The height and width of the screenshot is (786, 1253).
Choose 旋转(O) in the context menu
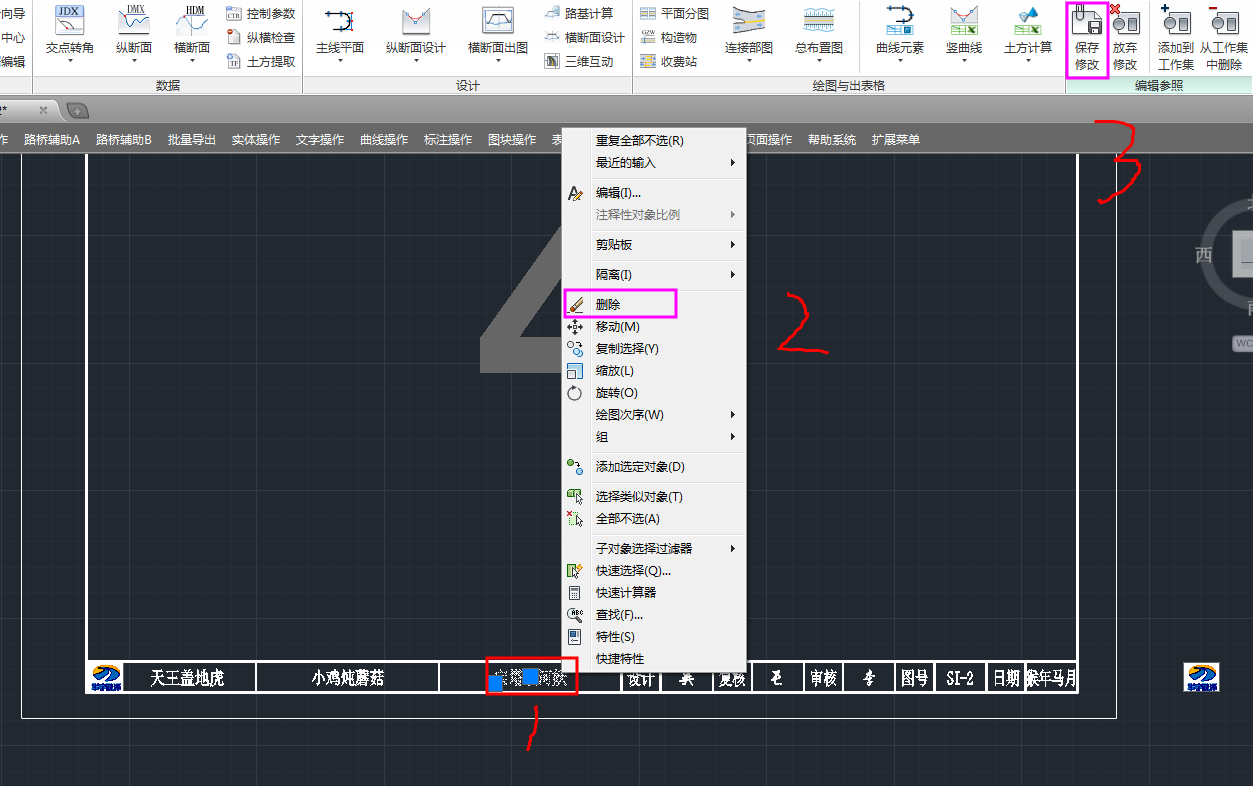654,393
